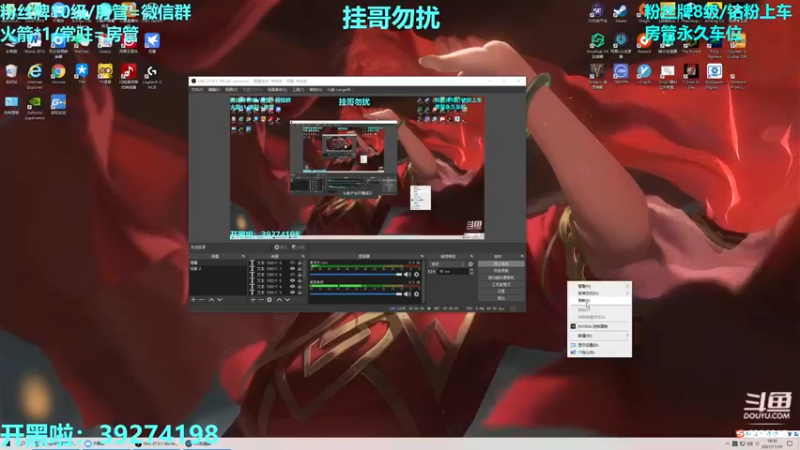
Task: Open GeForce Experience desktop shortcut
Action: (x=35, y=108)
